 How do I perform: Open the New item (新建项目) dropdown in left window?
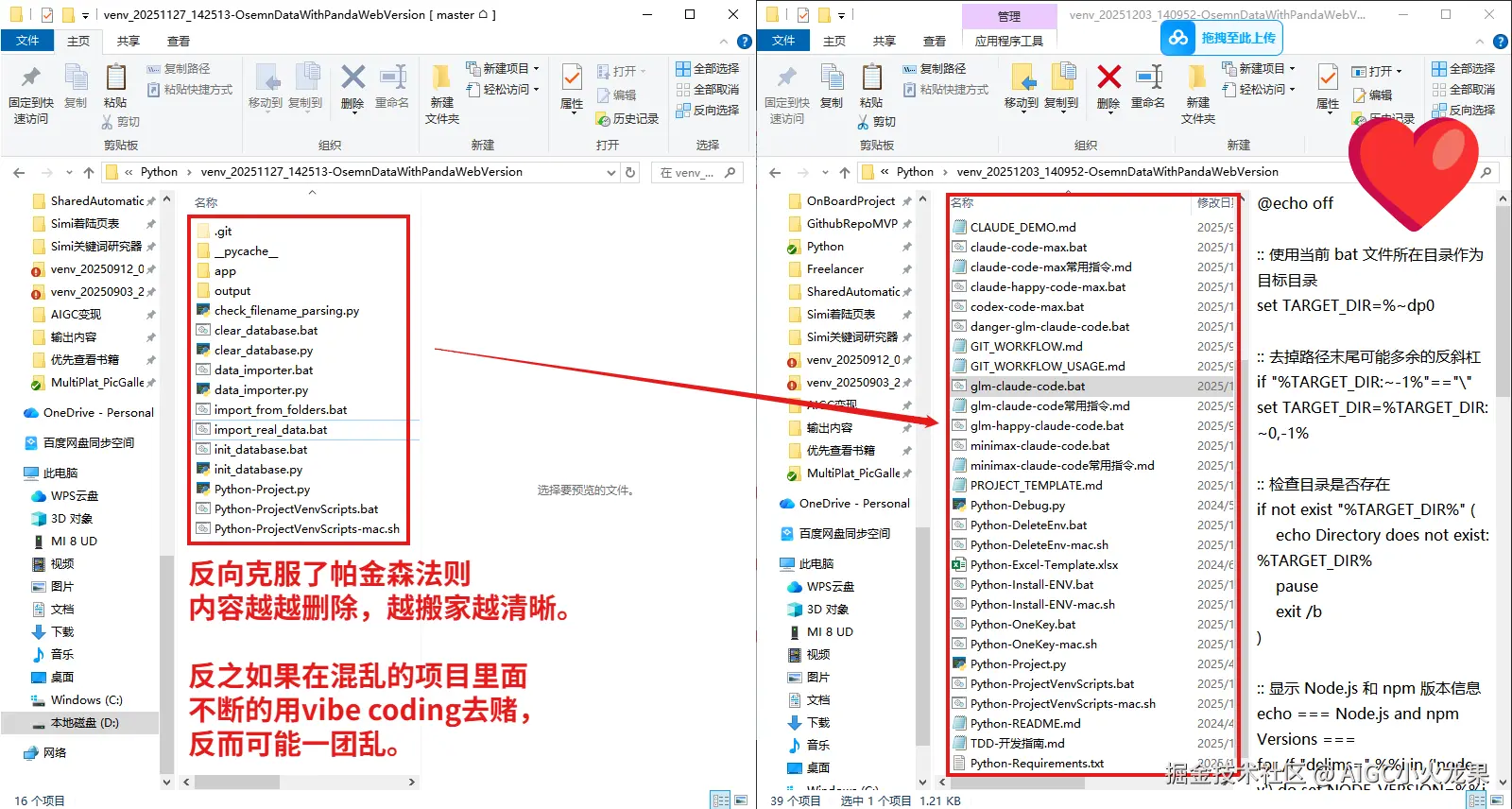tap(503, 69)
